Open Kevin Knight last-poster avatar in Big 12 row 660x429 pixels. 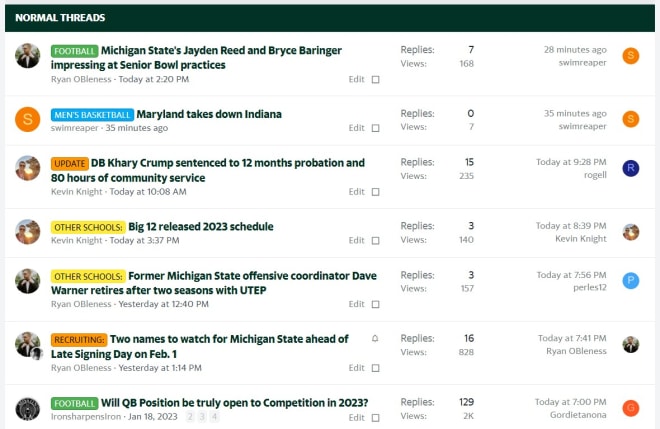[x=631, y=232]
